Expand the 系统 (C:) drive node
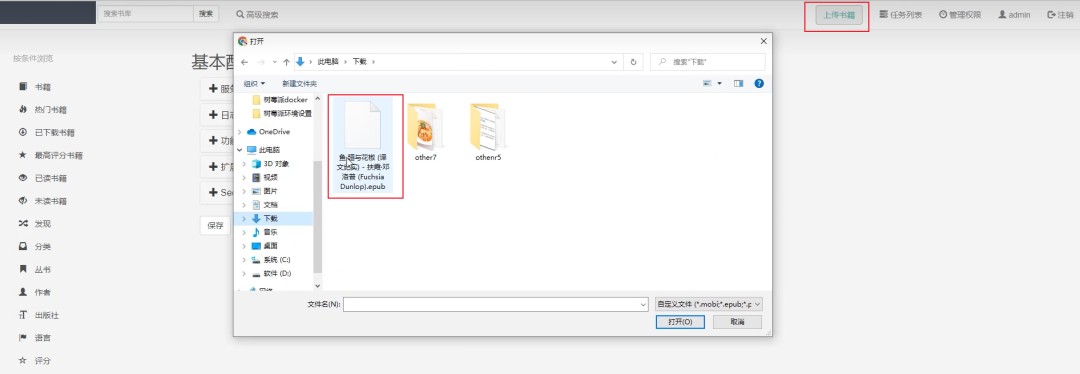Screen dimensions: 1080x374 pos(244,260)
